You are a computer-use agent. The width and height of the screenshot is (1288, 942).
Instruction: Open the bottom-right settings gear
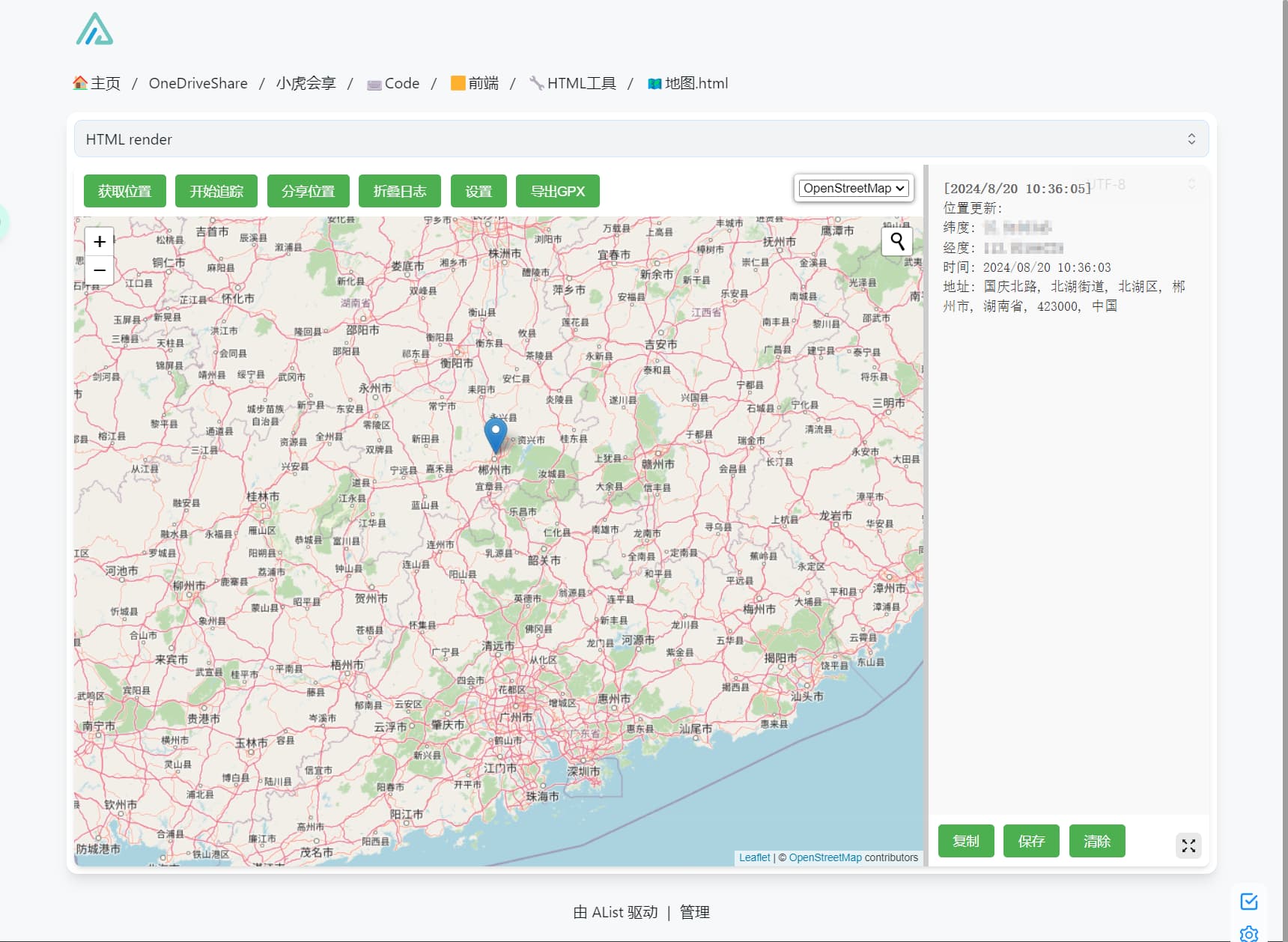tap(1248, 934)
